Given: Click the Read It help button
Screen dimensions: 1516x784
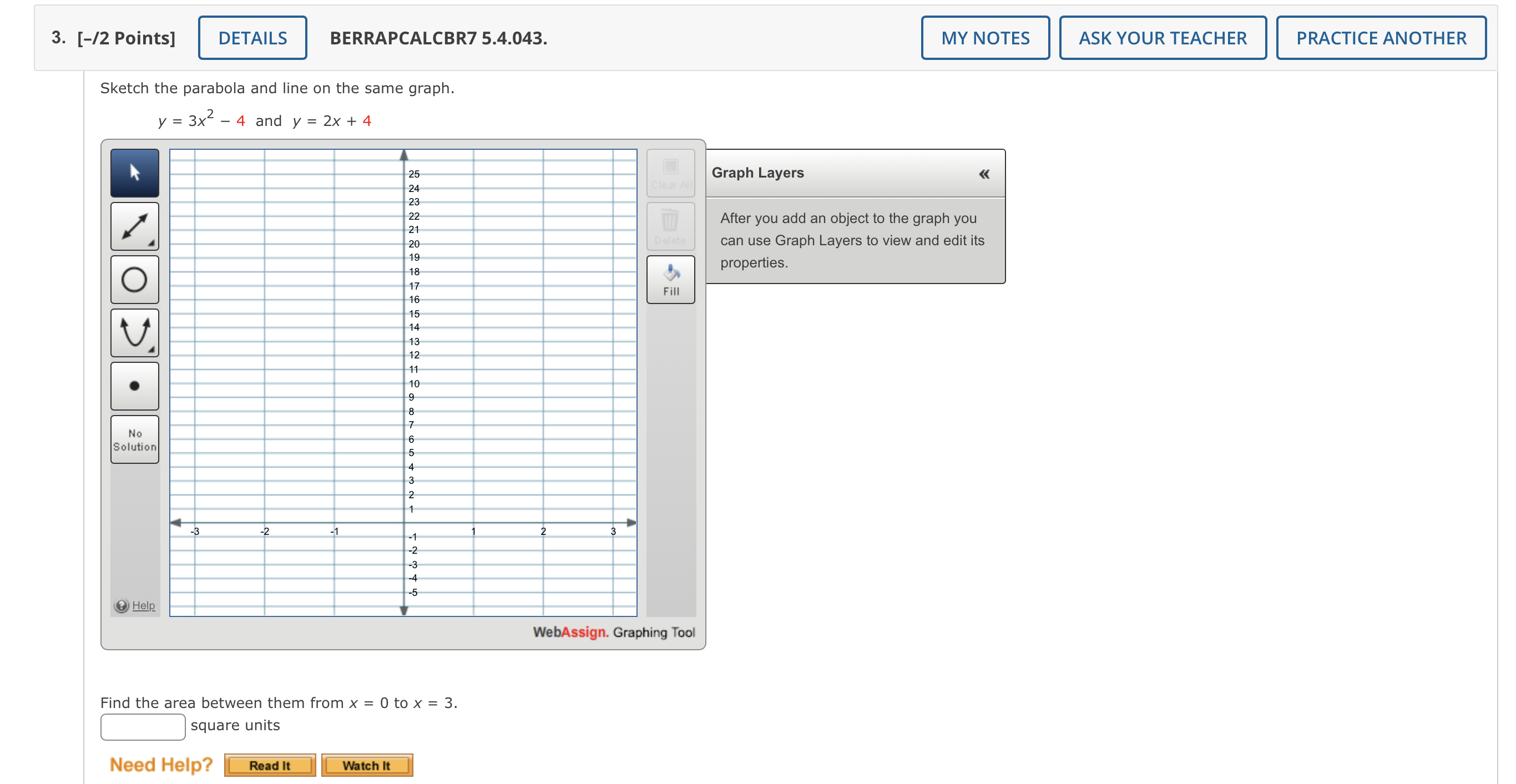Looking at the screenshot, I should click(270, 765).
